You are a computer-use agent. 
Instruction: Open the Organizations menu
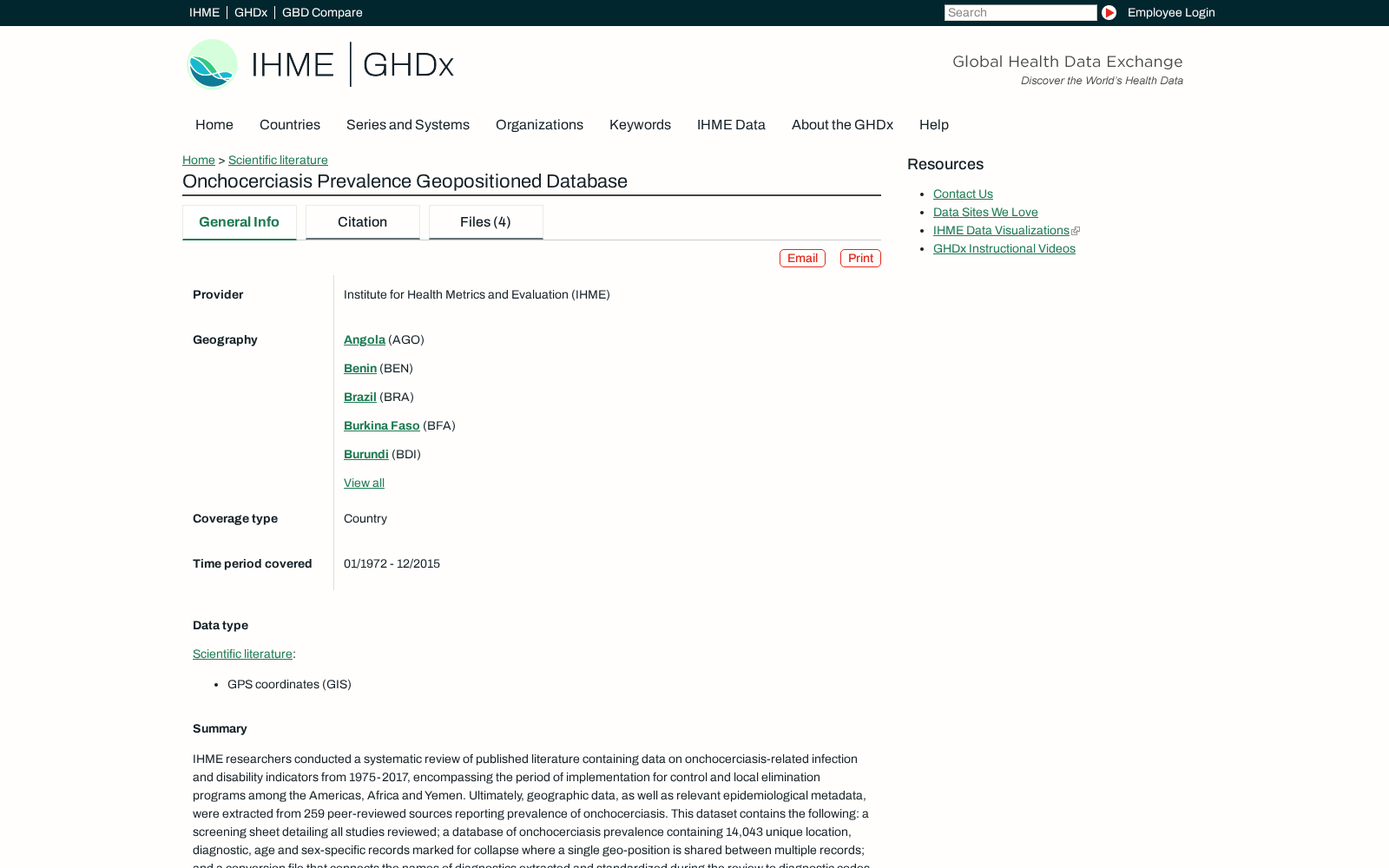pos(539,125)
